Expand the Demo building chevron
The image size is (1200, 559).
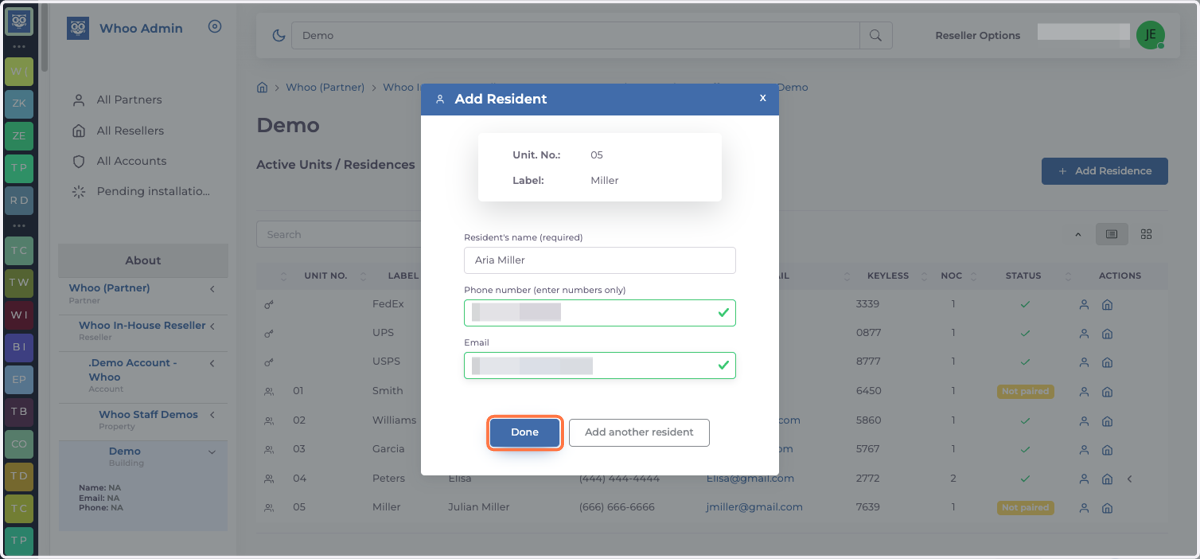212,452
